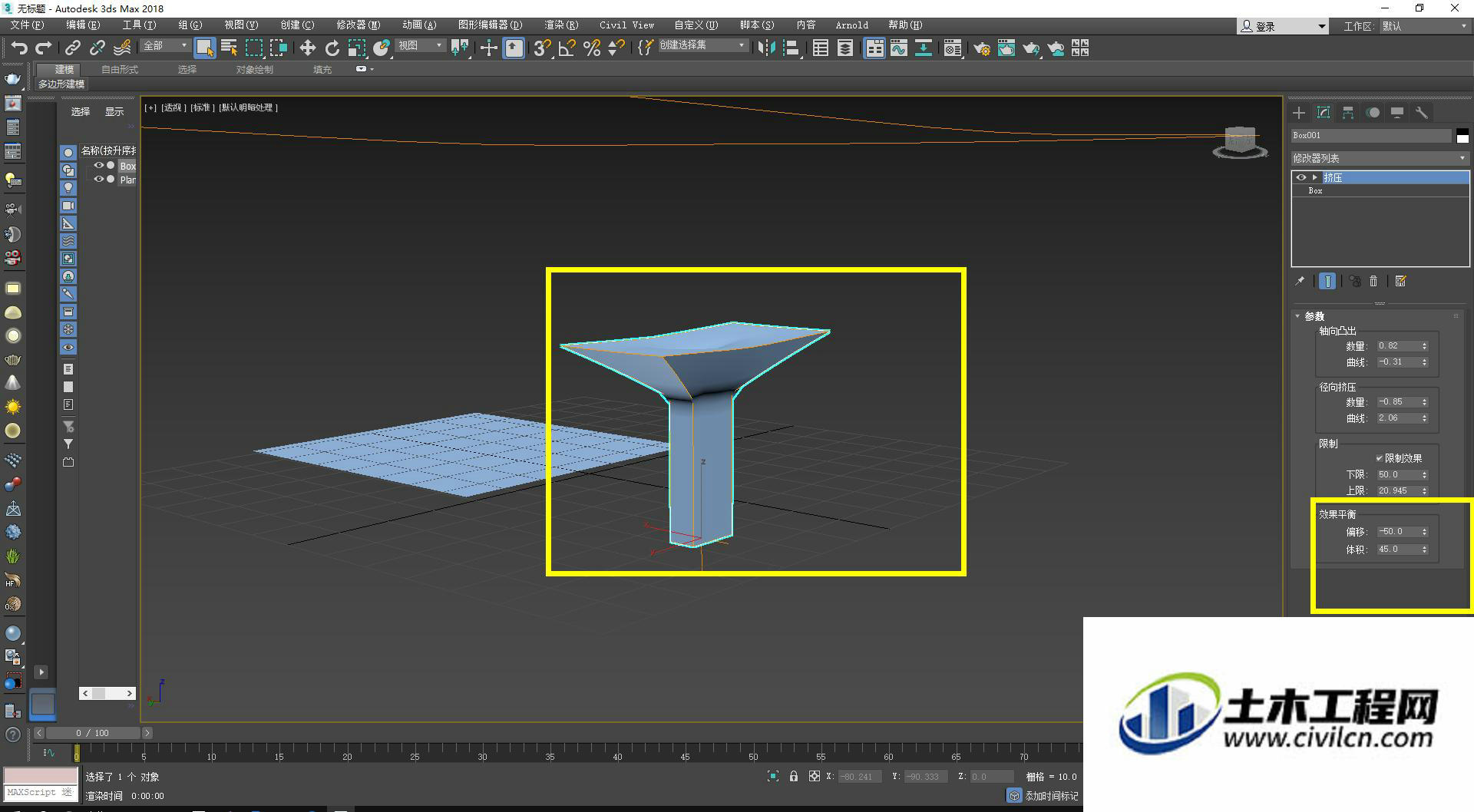Activate the Select and Link tool

(73, 48)
